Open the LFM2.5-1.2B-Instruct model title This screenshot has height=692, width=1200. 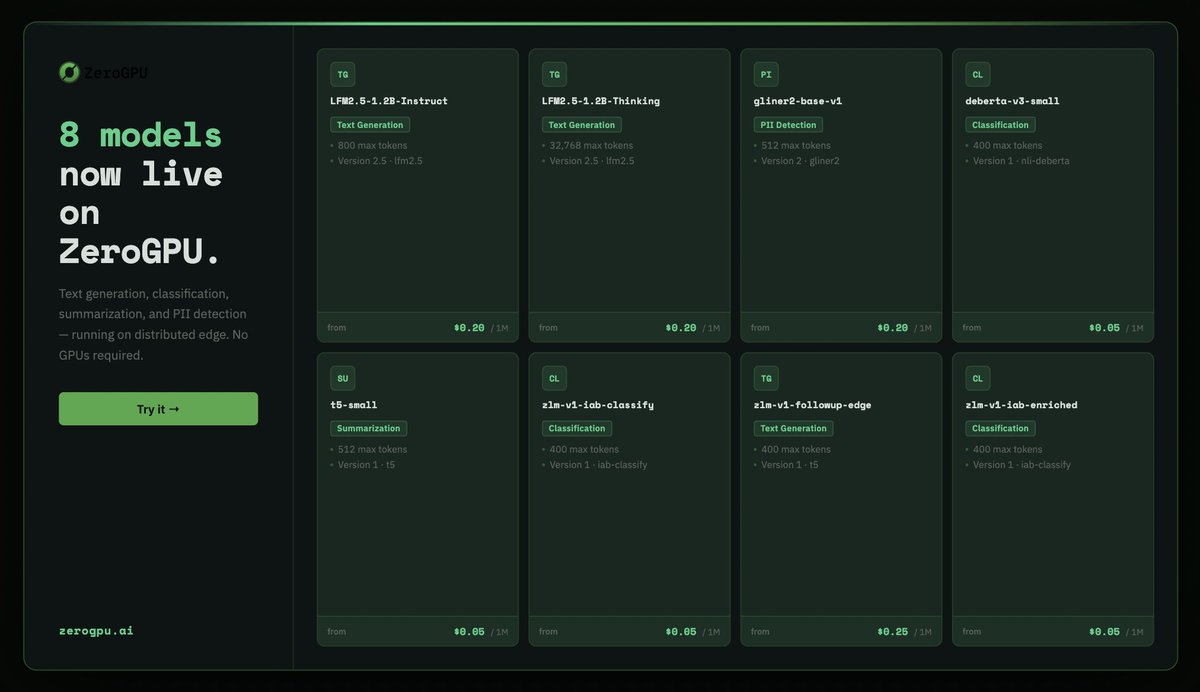point(389,101)
